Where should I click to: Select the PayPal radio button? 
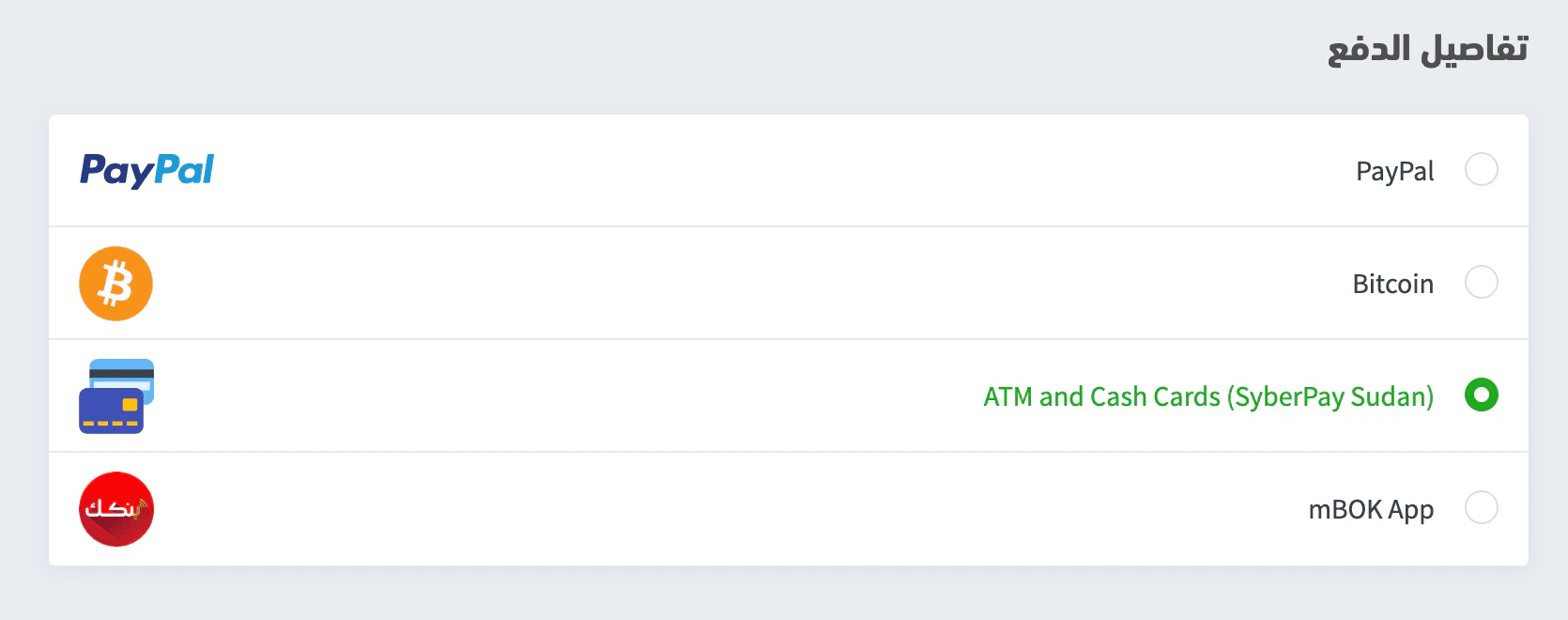(x=1481, y=170)
